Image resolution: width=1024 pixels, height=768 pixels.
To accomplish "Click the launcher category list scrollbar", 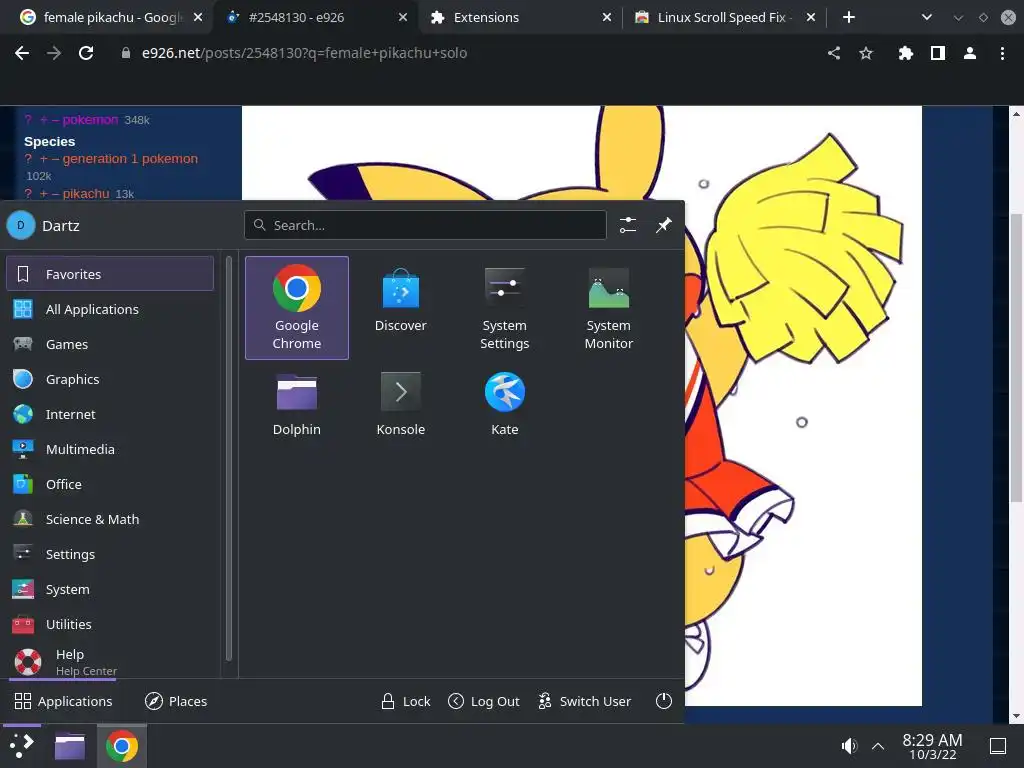I will [x=229, y=458].
